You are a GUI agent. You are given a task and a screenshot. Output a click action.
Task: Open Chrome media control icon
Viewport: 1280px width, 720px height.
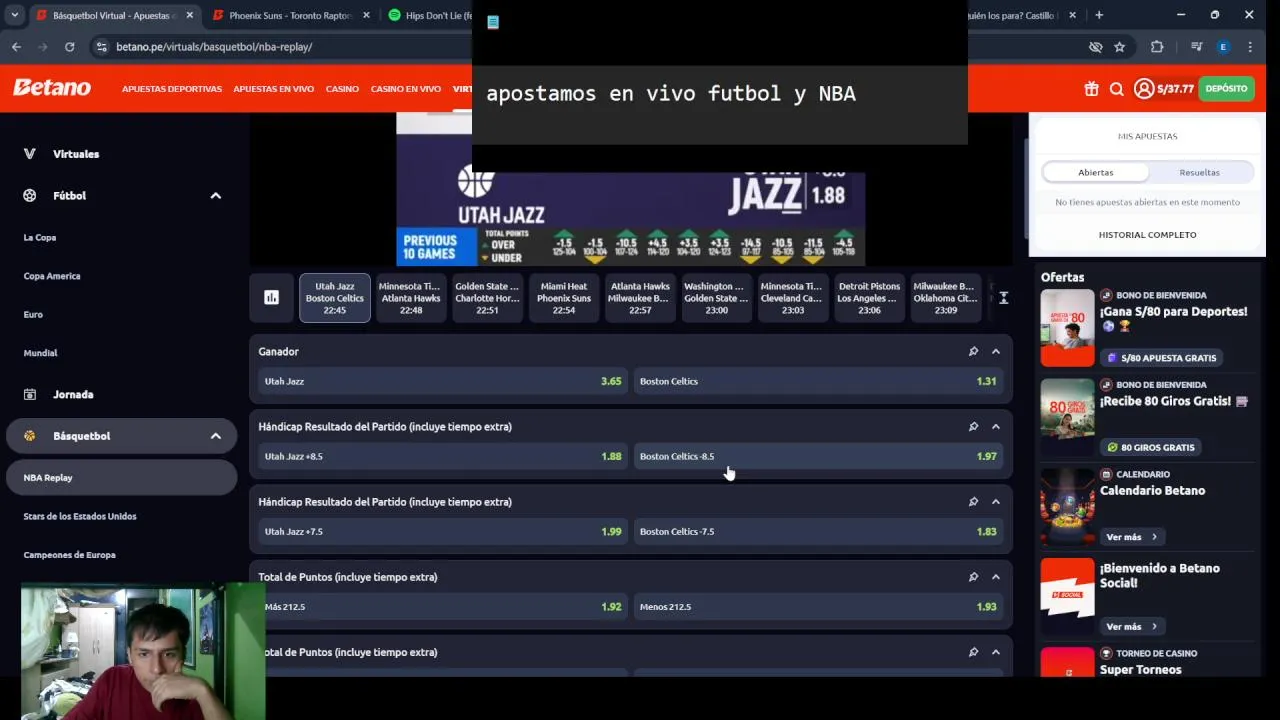click(1196, 47)
